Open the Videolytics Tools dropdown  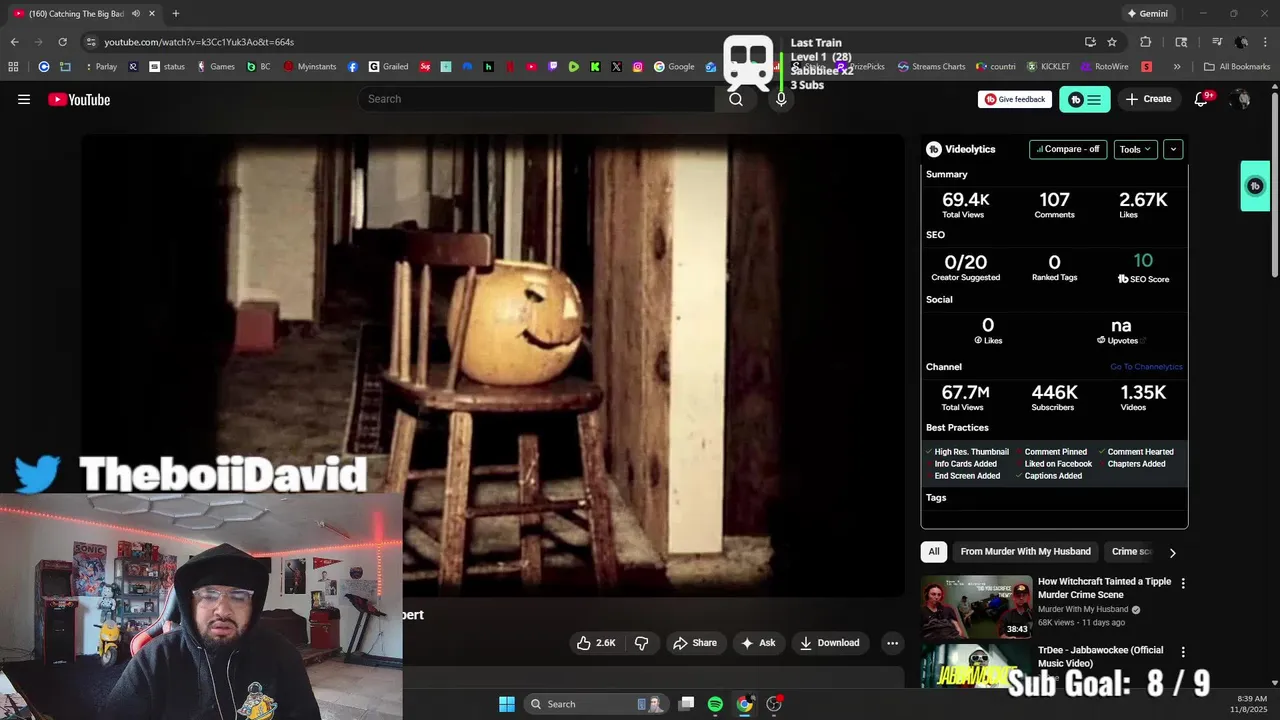1135,149
